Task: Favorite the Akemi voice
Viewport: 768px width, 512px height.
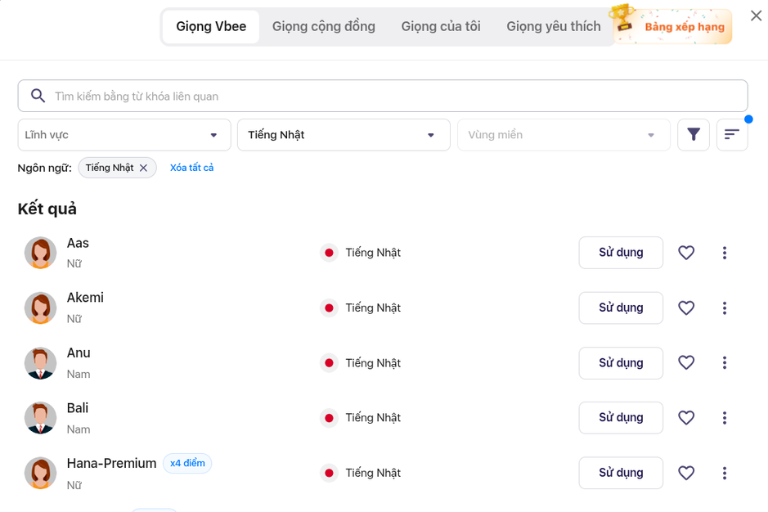Action: [x=686, y=308]
